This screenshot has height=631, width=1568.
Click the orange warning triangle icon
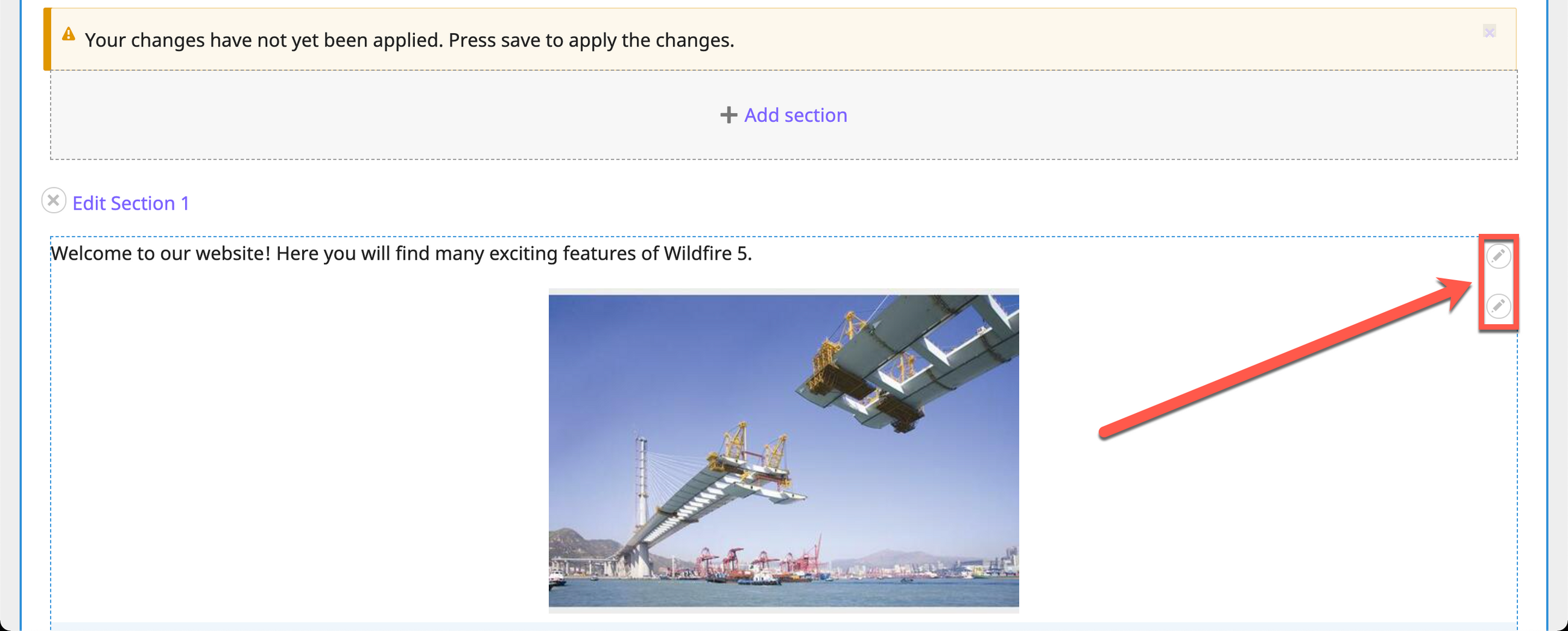(69, 34)
